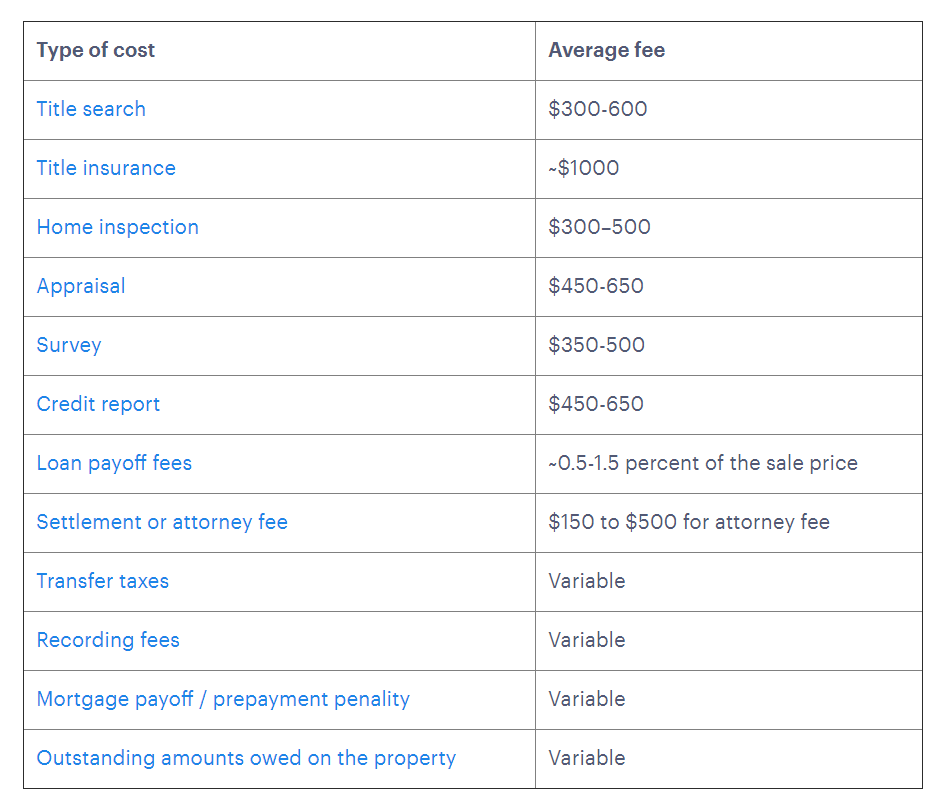Visit the Loan payoff fees link
945x801 pixels.
pos(114,463)
